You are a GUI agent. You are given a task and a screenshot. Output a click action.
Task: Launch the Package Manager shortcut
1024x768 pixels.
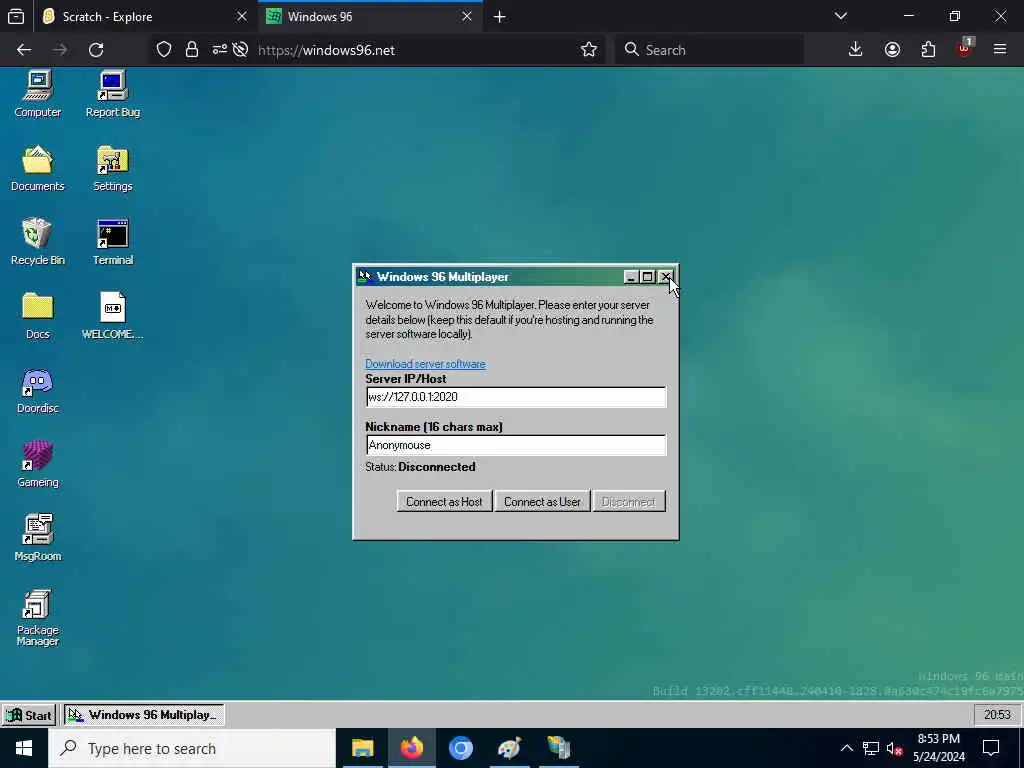(x=37, y=618)
